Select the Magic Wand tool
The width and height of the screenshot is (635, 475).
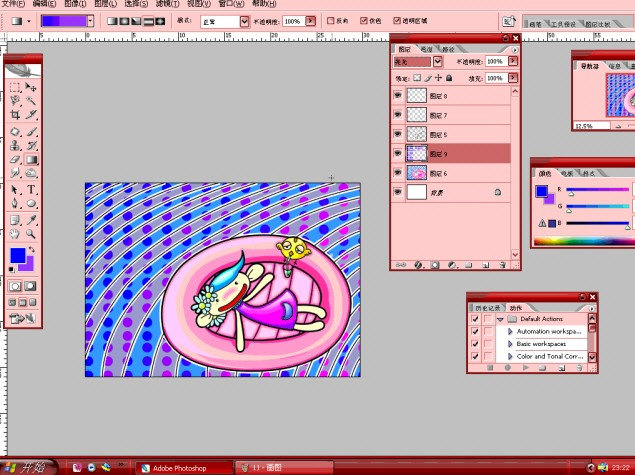pos(31,100)
